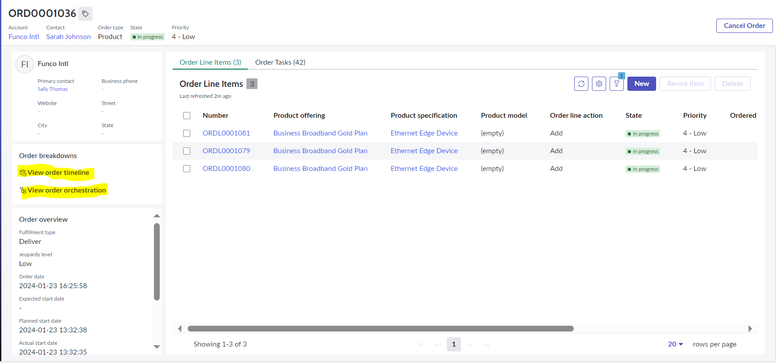Open order line ORDL0001079
The width and height of the screenshot is (776, 363).
point(226,151)
